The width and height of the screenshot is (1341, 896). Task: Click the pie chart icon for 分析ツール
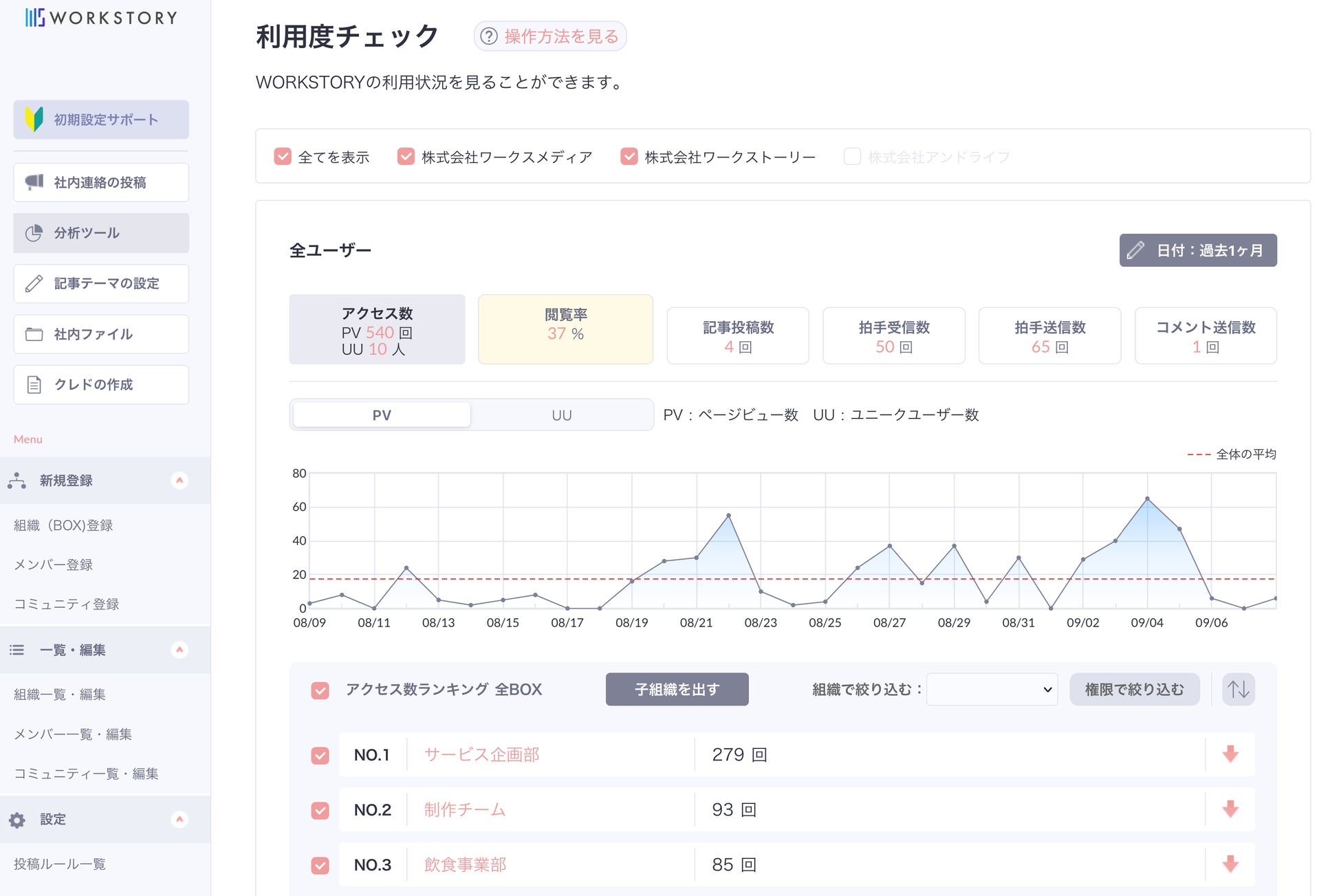[34, 233]
